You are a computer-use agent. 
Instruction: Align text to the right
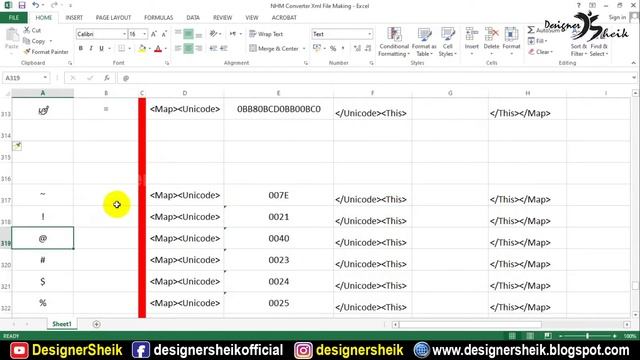(x=199, y=49)
